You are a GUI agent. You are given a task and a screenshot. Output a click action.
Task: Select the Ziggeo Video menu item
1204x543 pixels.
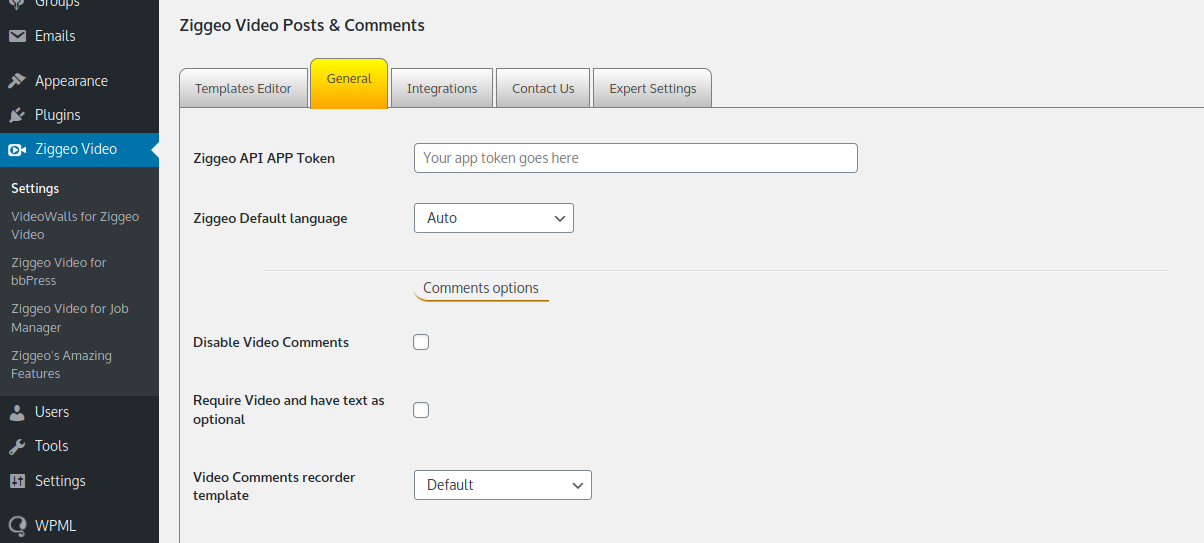pyautogui.click(x=79, y=150)
